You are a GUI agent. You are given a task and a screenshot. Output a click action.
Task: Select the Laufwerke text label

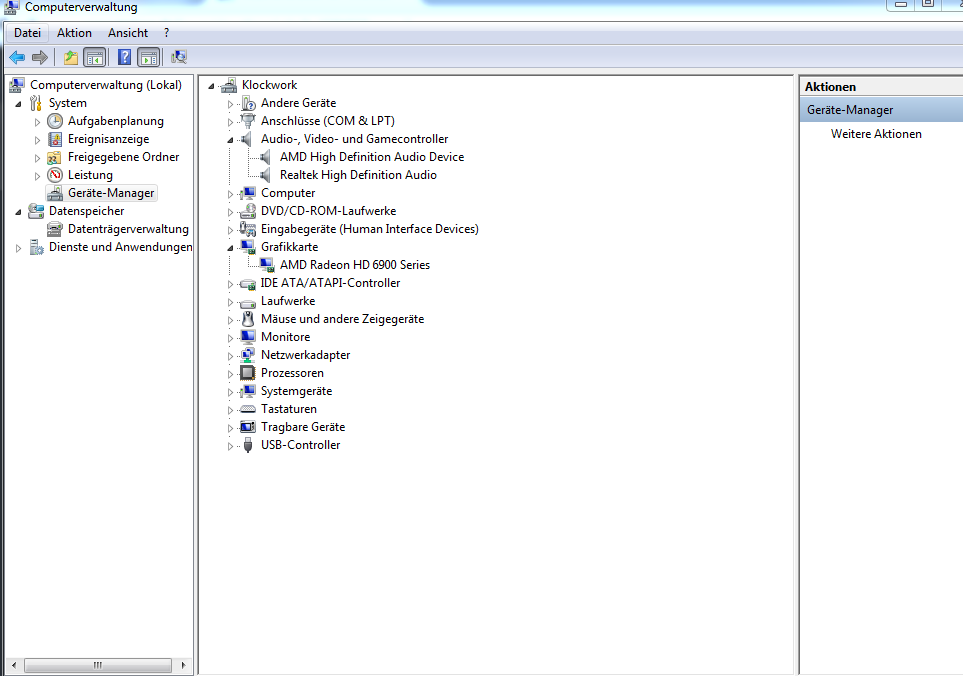coord(288,301)
